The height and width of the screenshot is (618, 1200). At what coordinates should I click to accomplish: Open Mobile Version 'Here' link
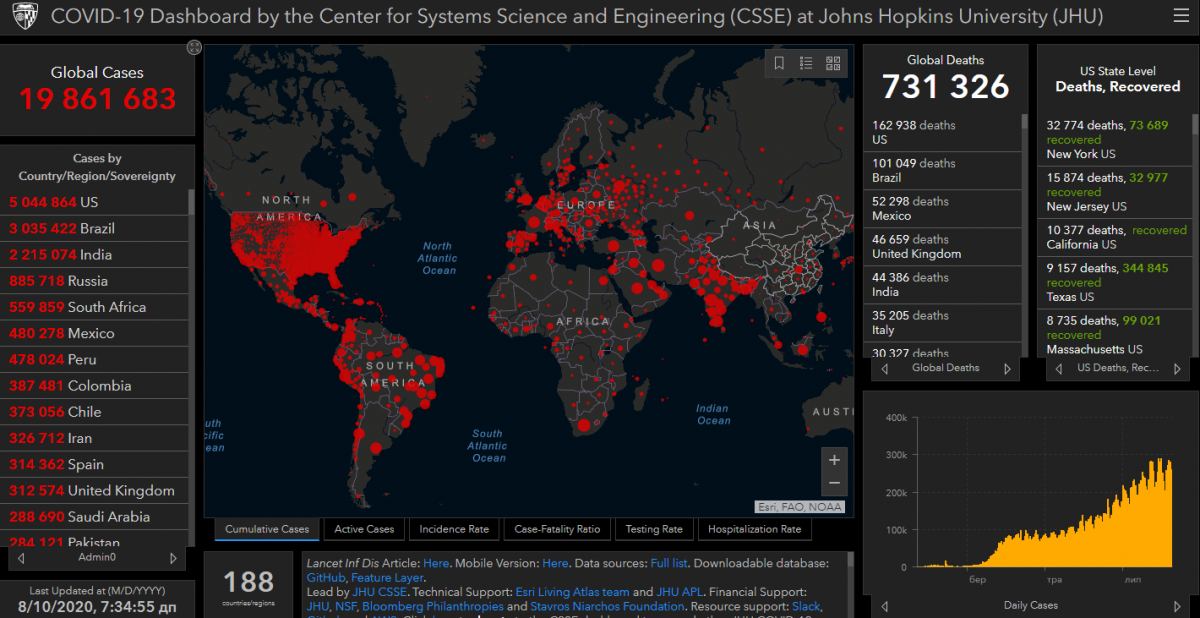pyautogui.click(x=555, y=563)
